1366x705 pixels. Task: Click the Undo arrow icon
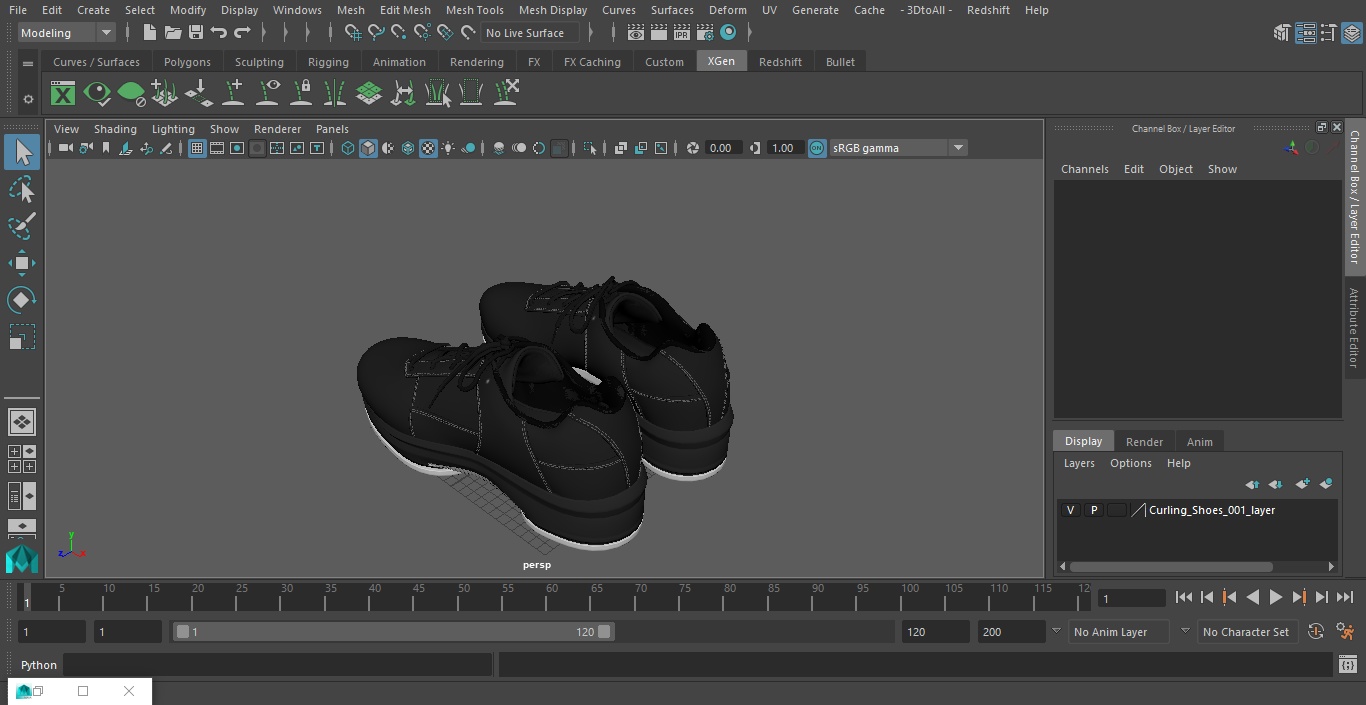(x=219, y=33)
